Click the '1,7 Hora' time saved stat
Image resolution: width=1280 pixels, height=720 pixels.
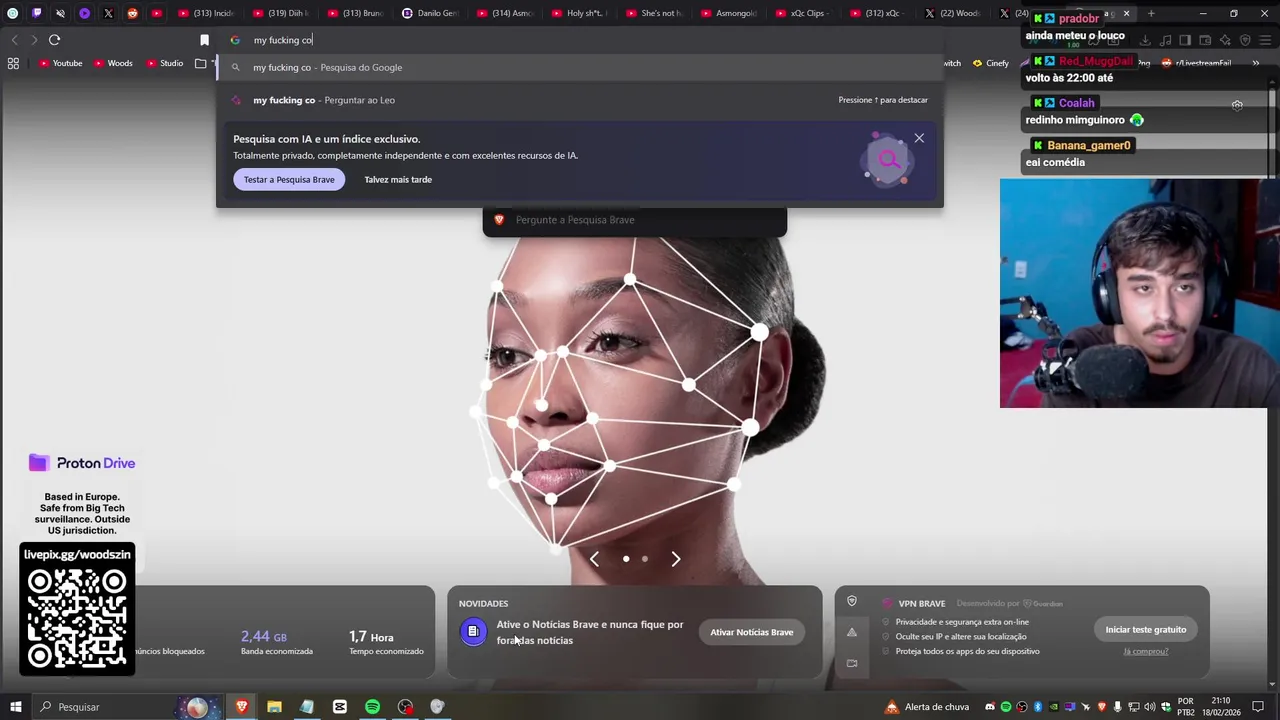(x=386, y=642)
